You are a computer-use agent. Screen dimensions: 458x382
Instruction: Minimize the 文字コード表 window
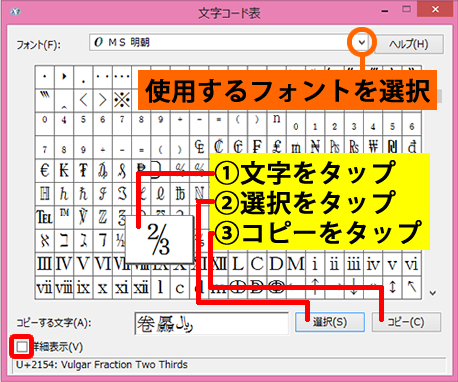385,11
